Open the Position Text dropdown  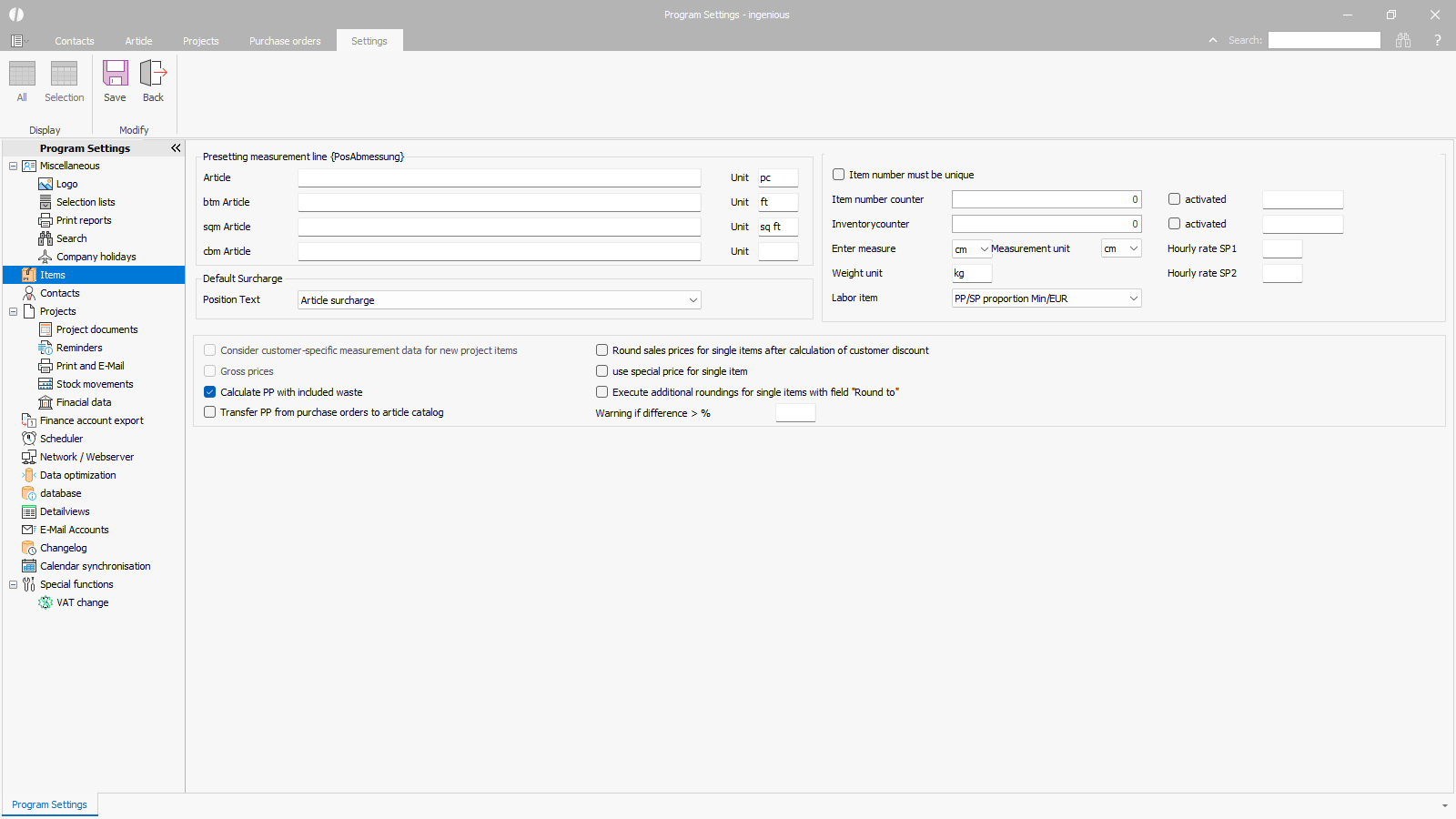[693, 300]
